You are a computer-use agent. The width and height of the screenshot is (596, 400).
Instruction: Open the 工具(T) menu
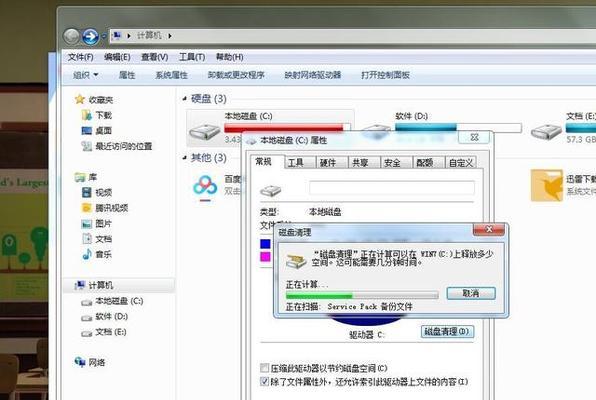tap(192, 57)
